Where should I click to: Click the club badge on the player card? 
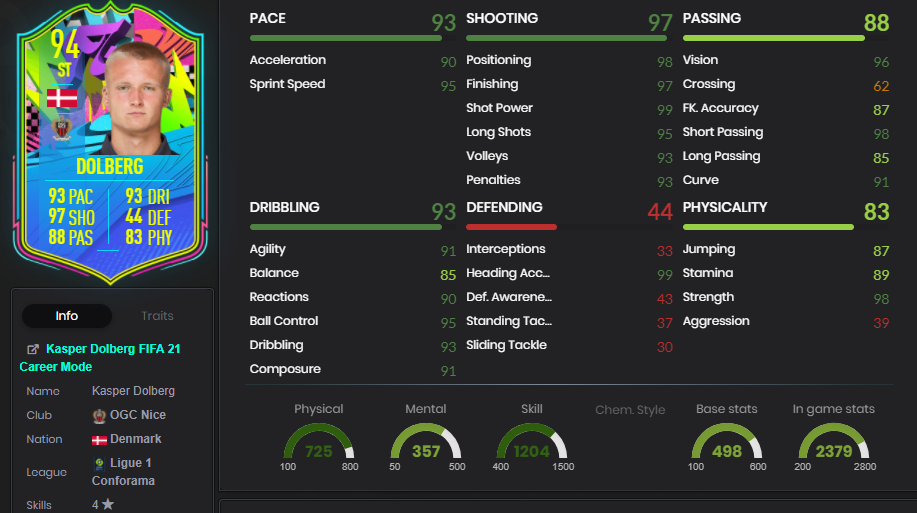click(62, 128)
